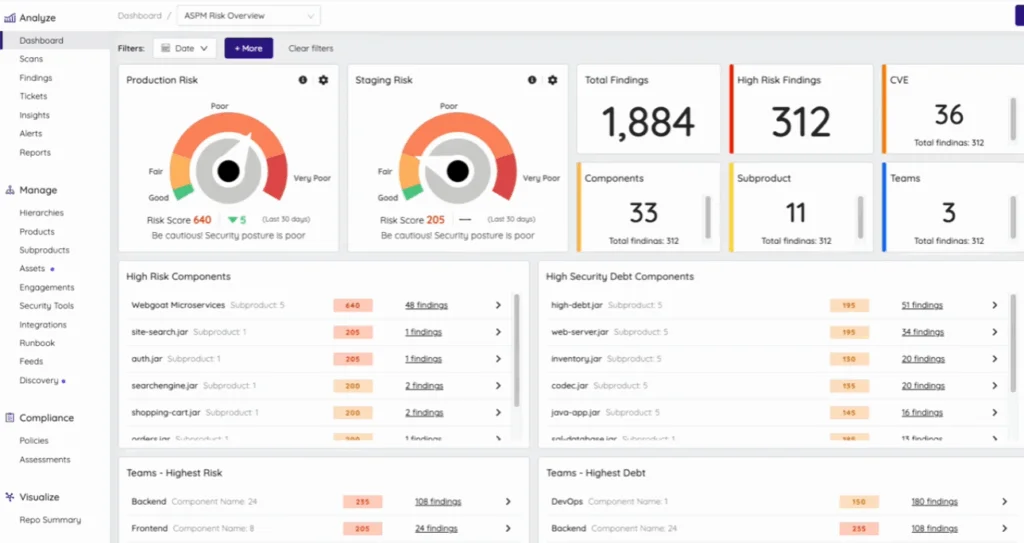This screenshot has height=543, width=1024.
Task: Open 48 findings link for Webgoat Microservices
Action: (x=426, y=305)
